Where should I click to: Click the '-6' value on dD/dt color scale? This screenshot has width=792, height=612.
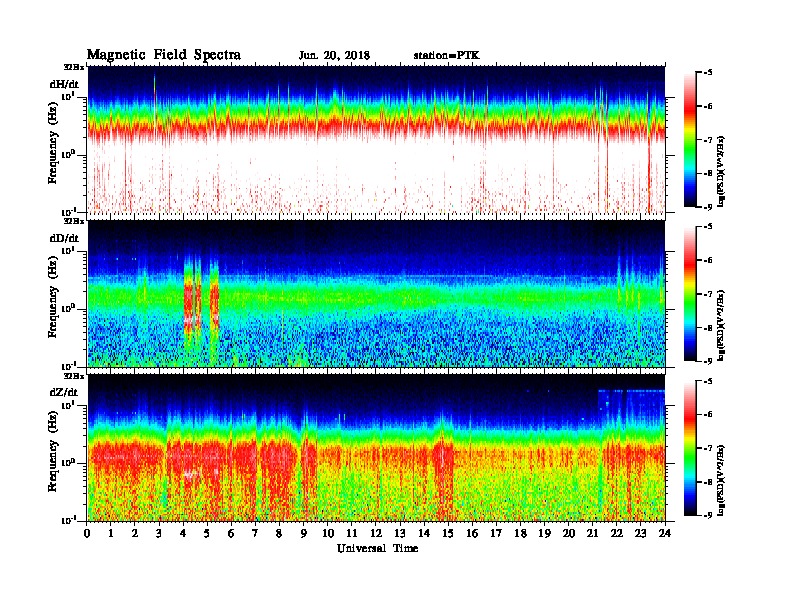coord(708,260)
